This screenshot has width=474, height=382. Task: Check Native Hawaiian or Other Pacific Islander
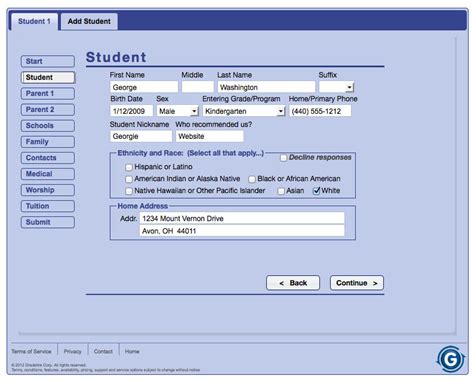129,191
